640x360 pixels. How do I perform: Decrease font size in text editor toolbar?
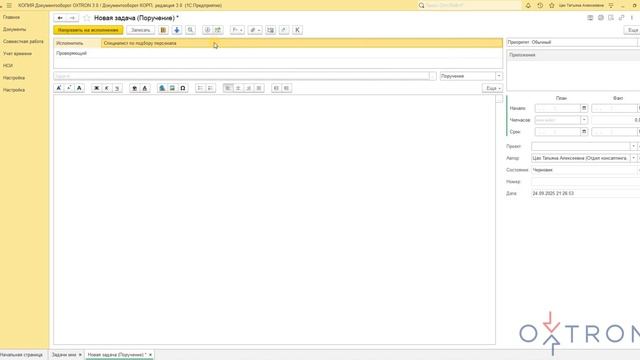(69, 88)
